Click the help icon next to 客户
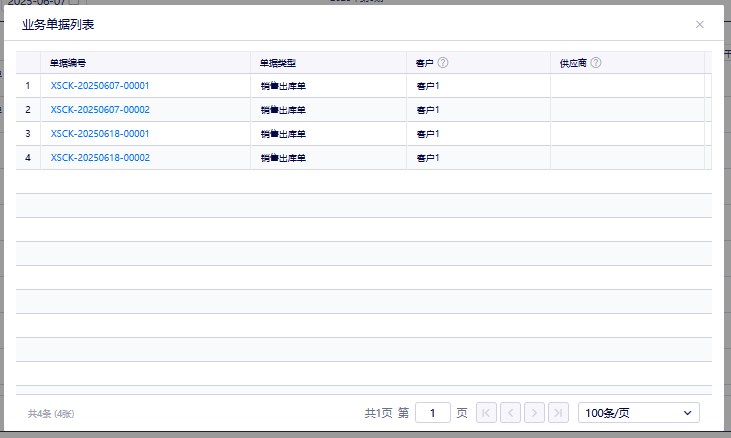 (443, 63)
